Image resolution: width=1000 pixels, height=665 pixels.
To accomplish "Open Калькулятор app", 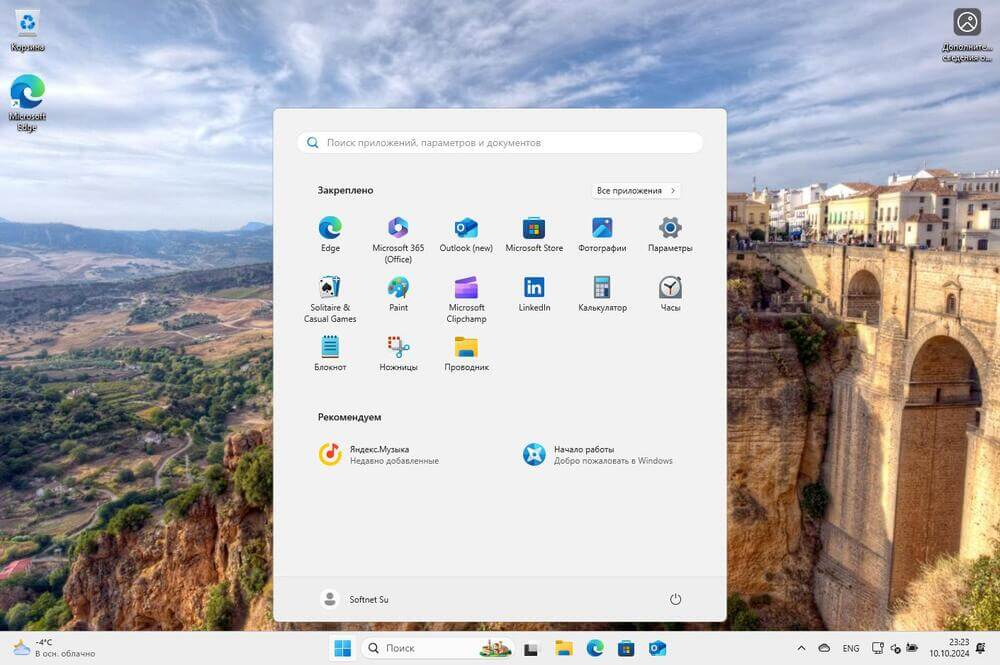I will tap(602, 294).
